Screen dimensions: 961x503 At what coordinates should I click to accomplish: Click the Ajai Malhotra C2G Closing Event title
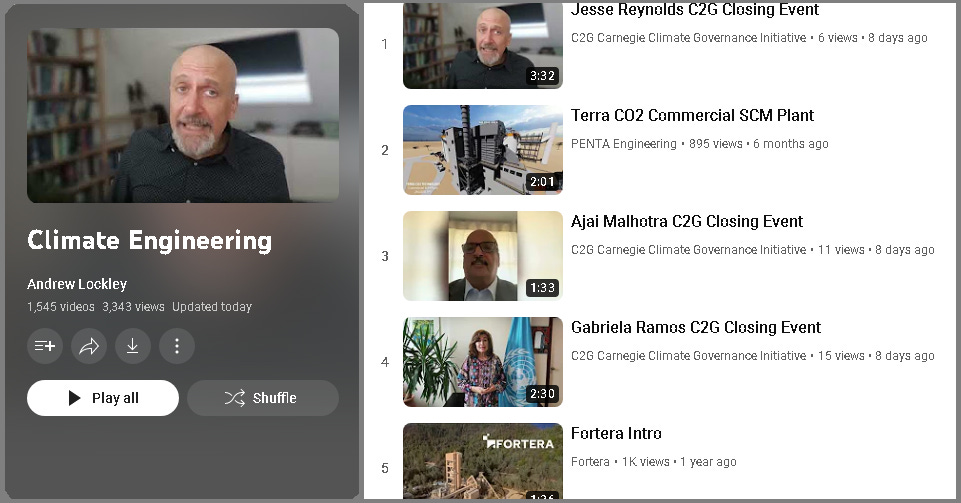[687, 221]
